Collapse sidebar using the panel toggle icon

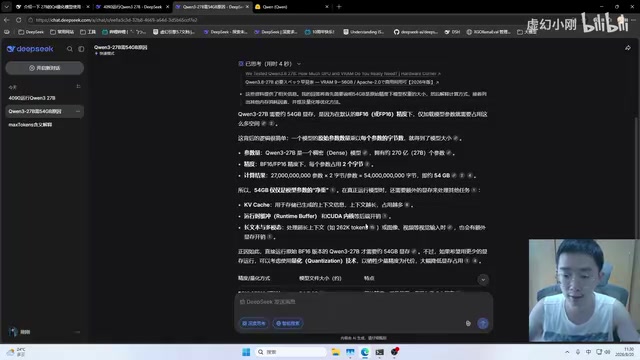click(x=81, y=49)
